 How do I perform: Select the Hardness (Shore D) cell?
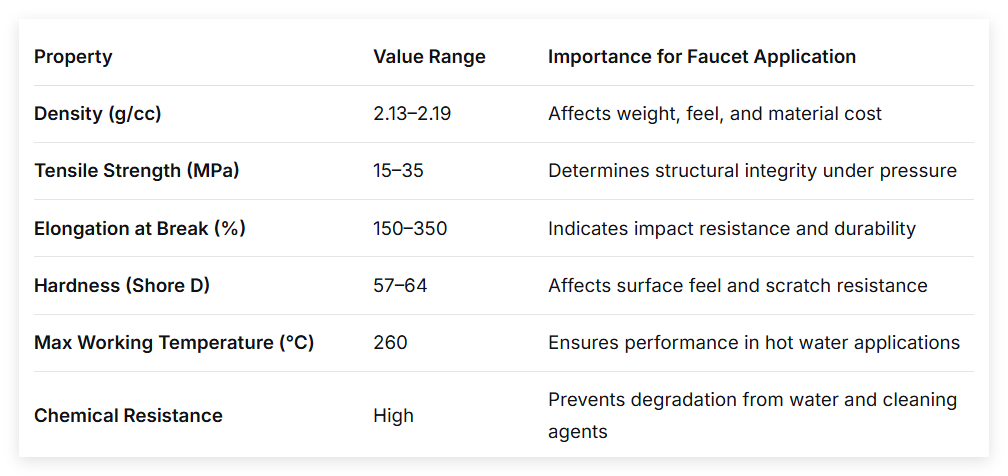tap(122, 286)
